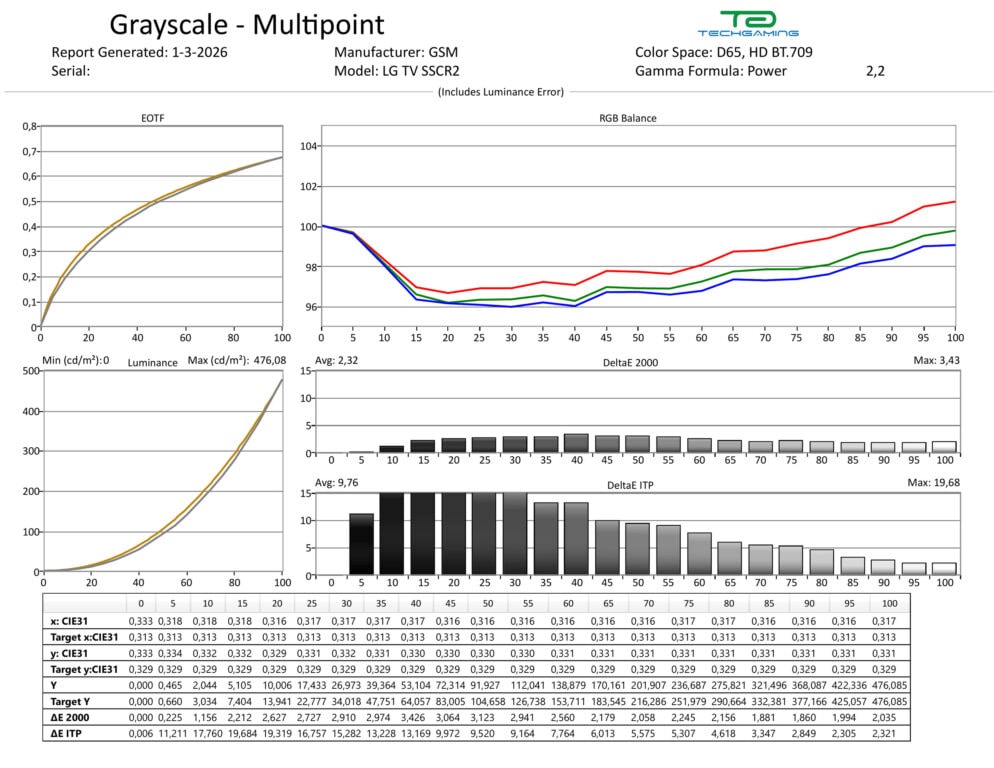Click the Model: LG TV SSCR2 text
Viewport: 994px width, 768px height.
tap(407, 71)
